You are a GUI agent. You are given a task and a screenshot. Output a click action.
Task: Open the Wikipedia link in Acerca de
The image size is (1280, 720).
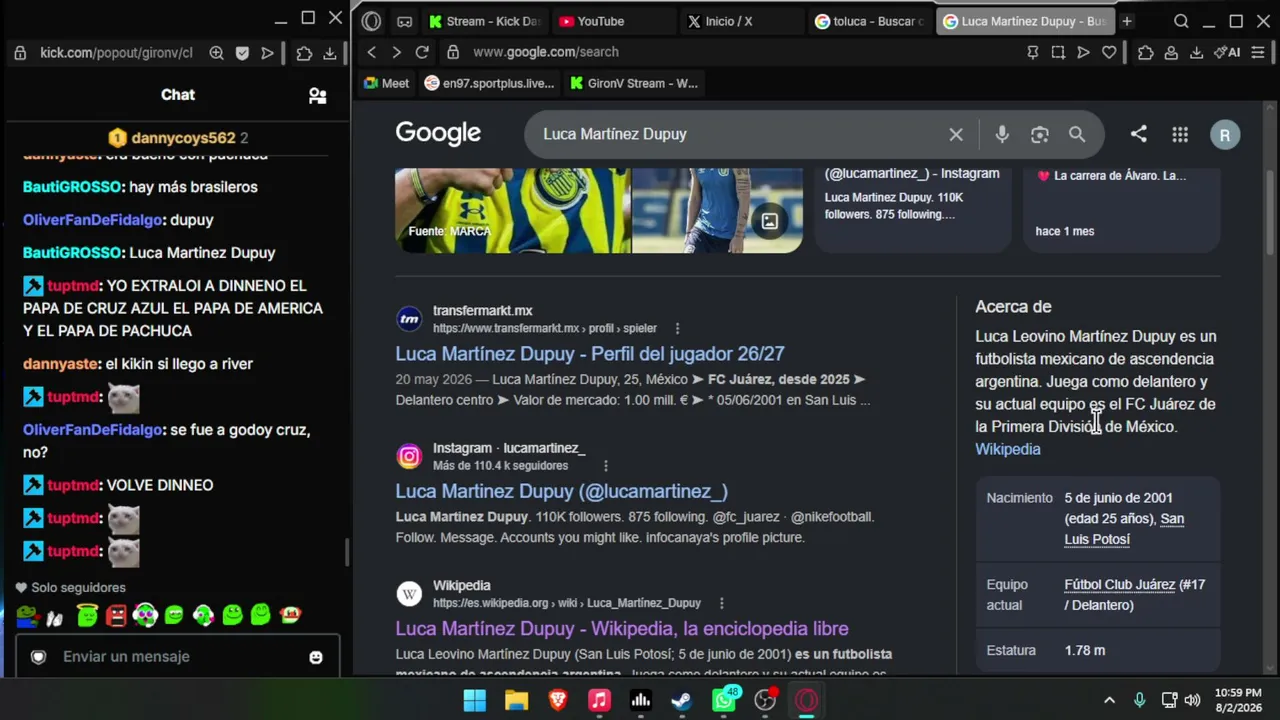click(x=1008, y=449)
